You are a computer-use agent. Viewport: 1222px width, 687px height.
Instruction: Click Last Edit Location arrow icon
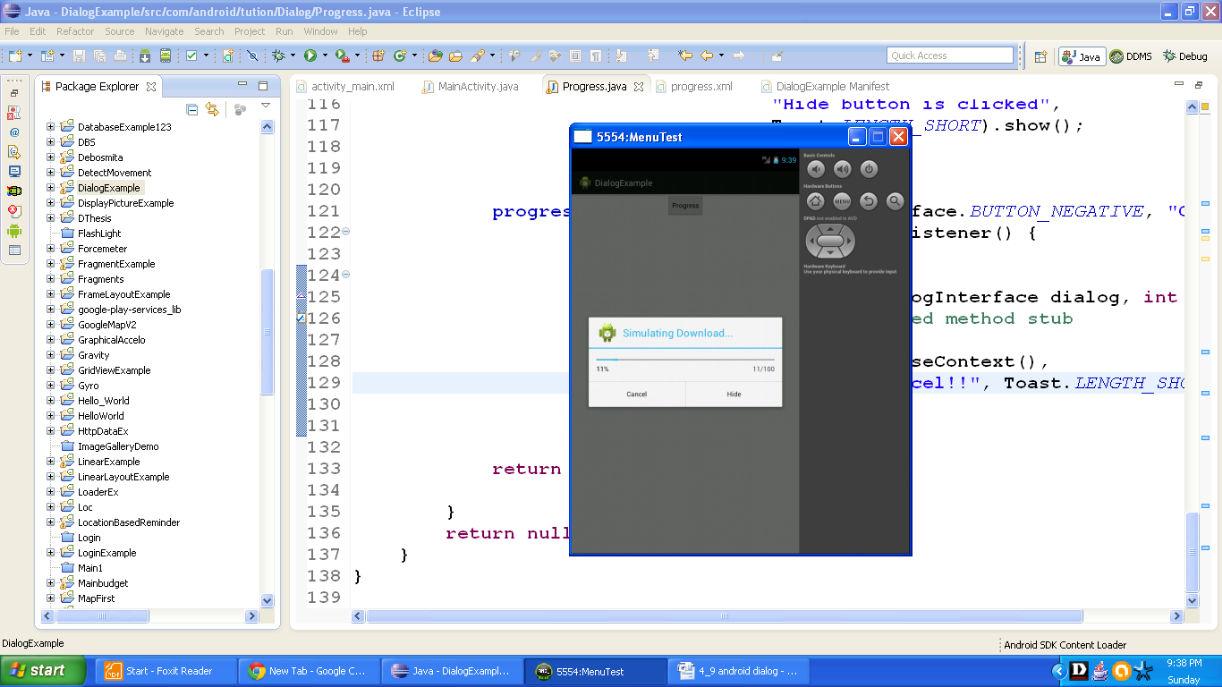[685, 56]
